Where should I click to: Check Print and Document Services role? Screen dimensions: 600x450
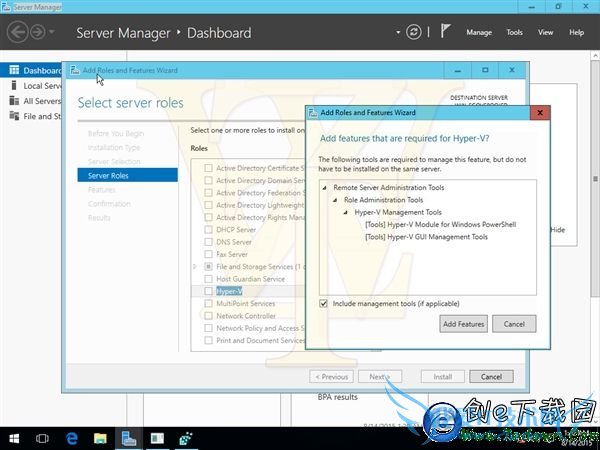(x=209, y=340)
